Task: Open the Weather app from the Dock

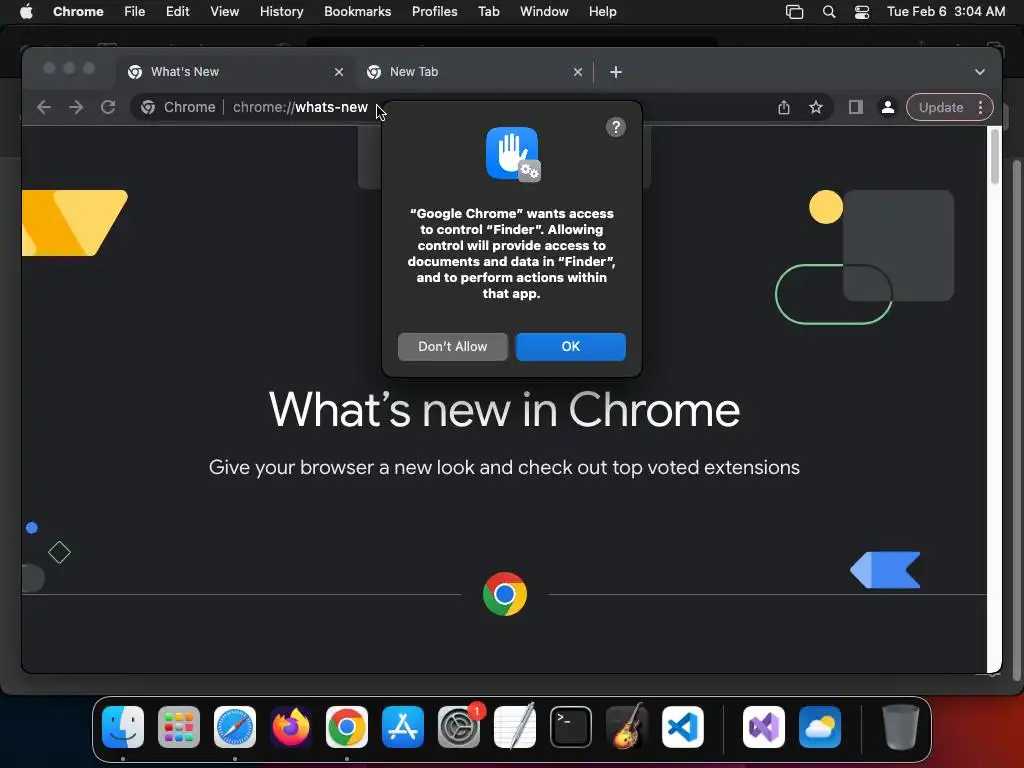Action: pos(820,727)
